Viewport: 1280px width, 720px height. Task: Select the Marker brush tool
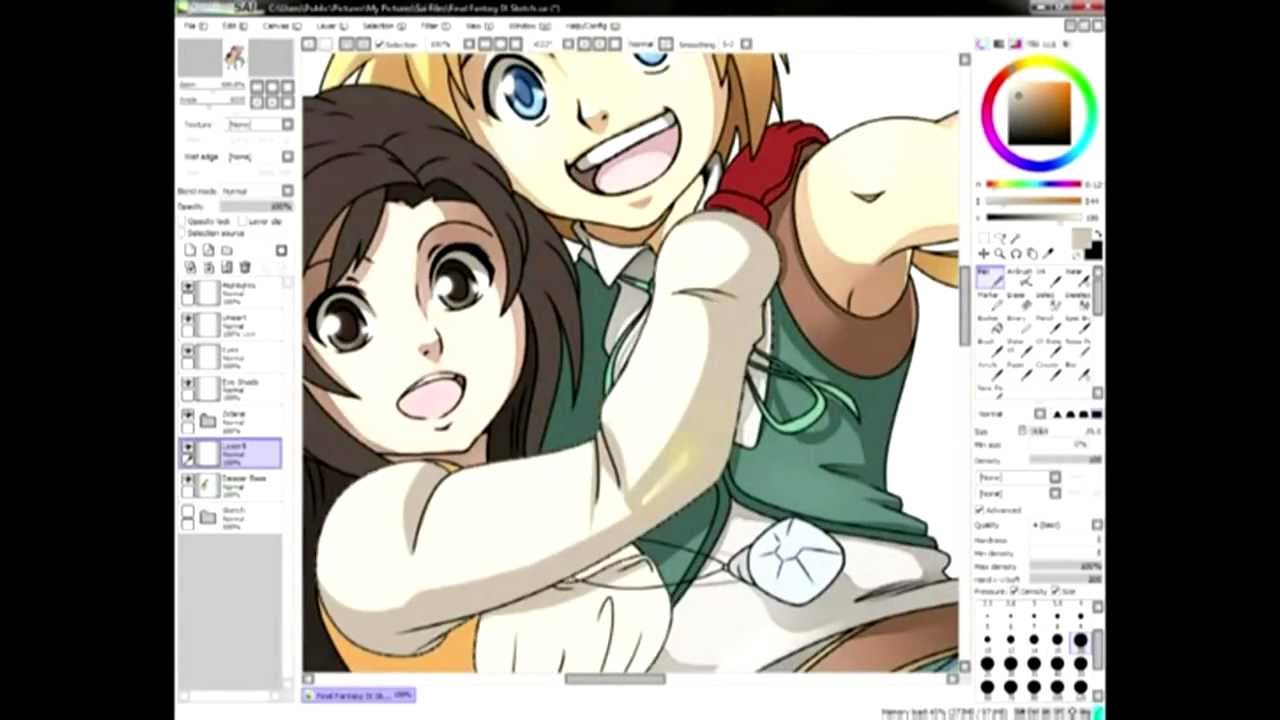991,302
